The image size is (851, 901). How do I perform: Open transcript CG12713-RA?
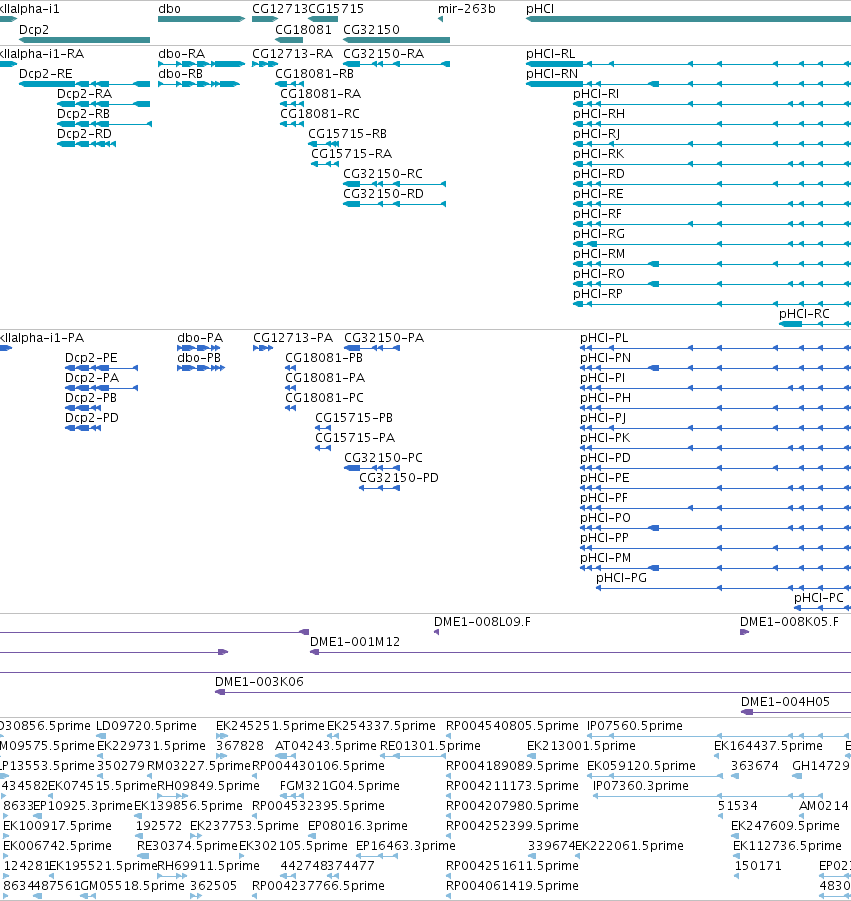pyautogui.click(x=292, y=54)
